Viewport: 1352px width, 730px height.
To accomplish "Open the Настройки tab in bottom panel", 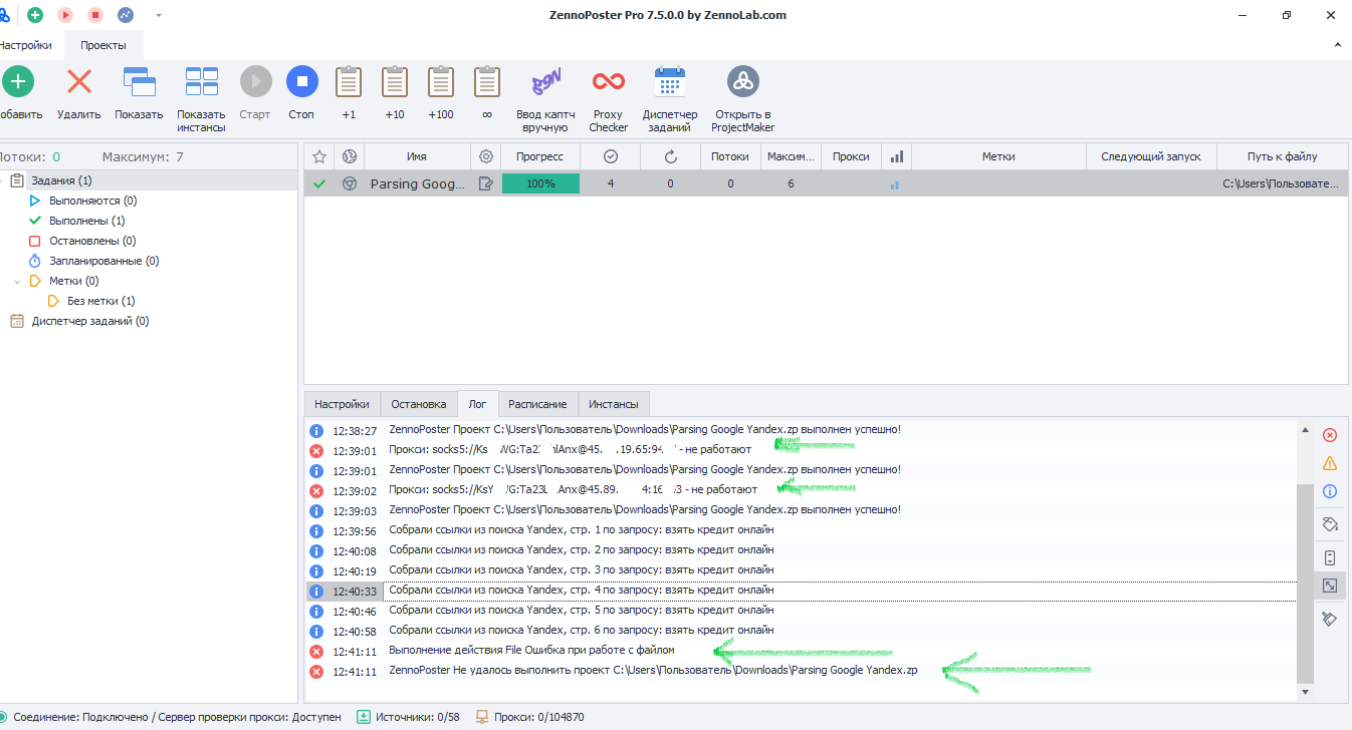I will pos(342,404).
